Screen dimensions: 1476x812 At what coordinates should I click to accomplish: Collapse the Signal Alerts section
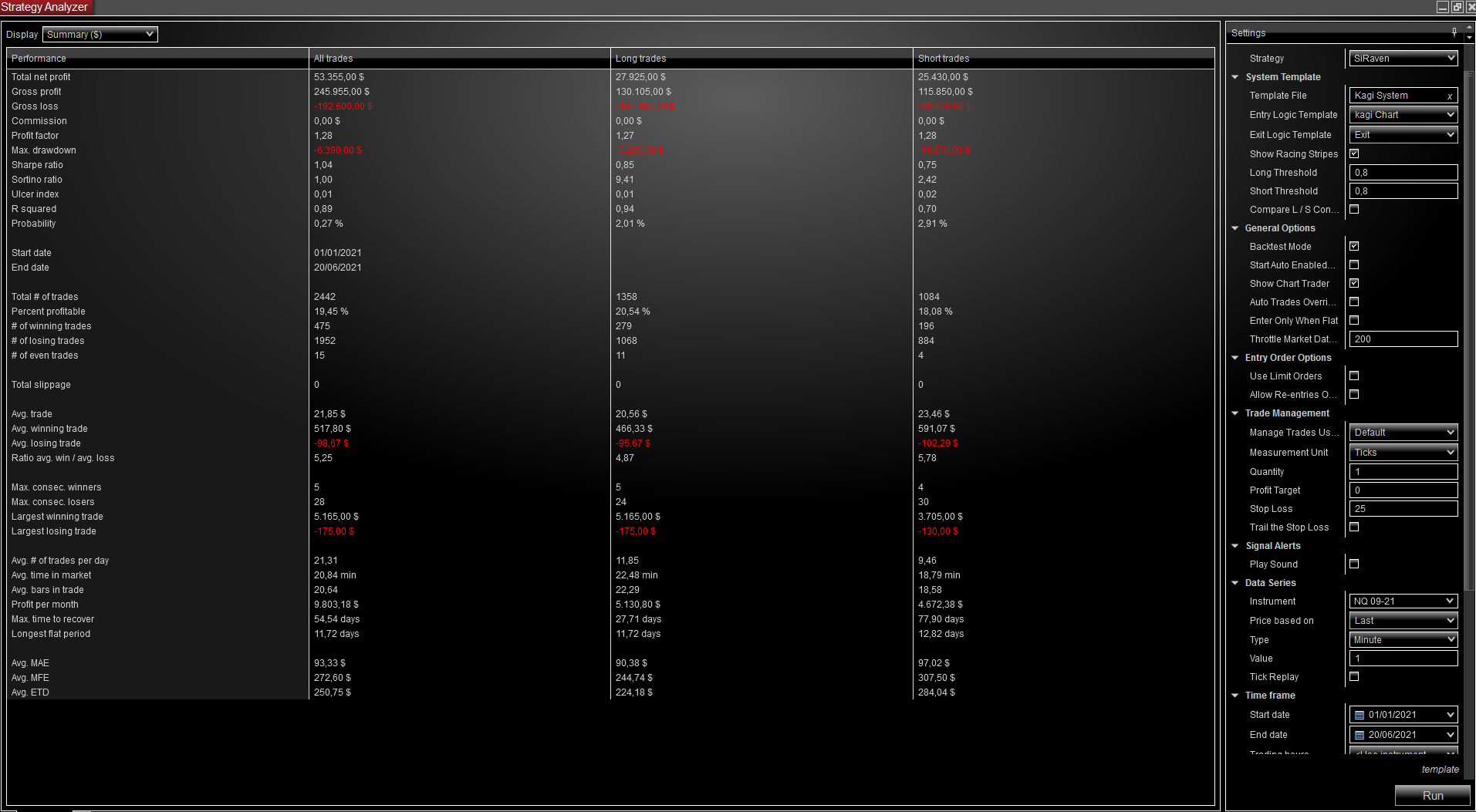point(1235,546)
